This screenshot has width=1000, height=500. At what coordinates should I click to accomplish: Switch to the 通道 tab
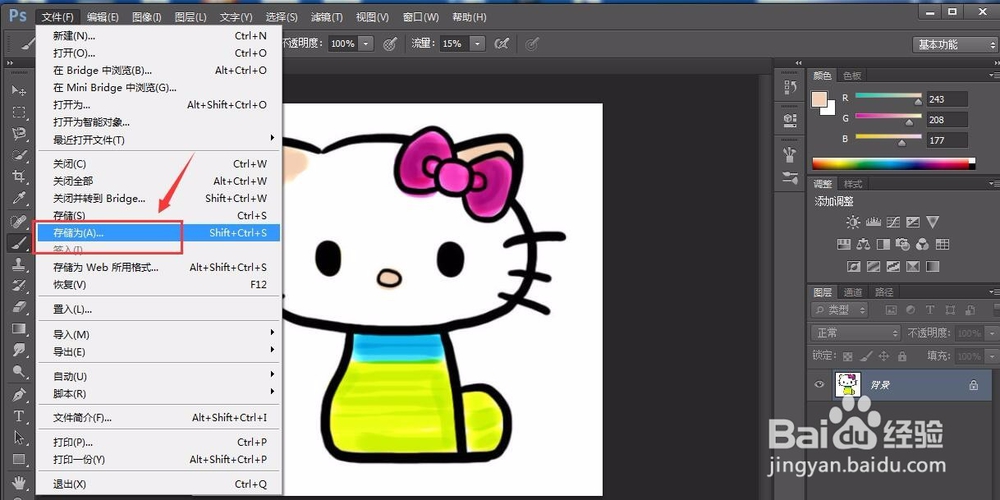coord(853,292)
